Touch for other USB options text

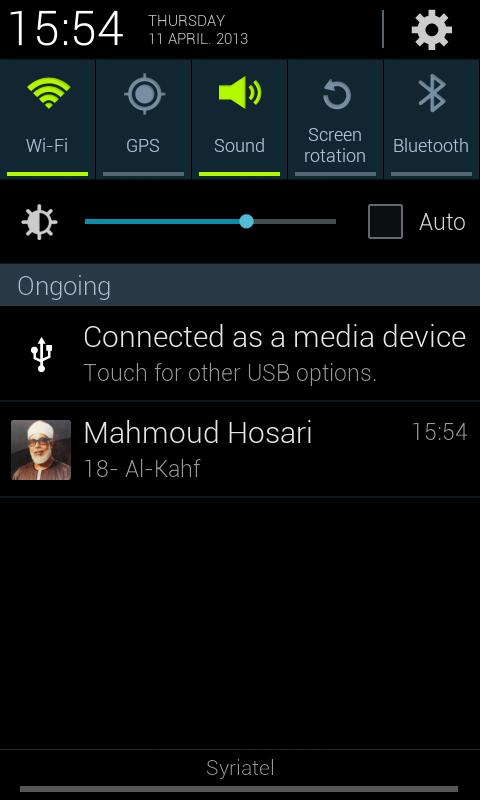(230, 373)
